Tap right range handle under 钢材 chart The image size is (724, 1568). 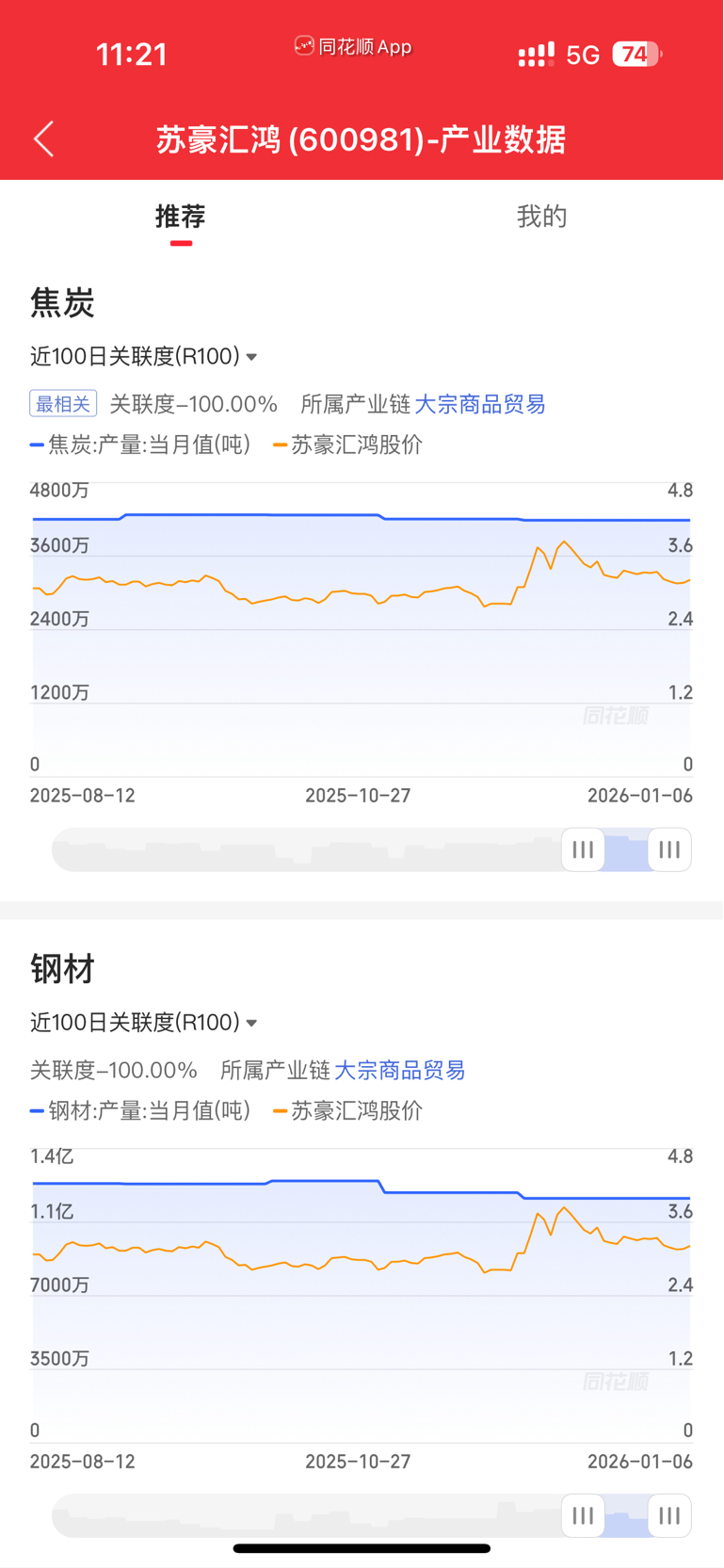[669, 1515]
